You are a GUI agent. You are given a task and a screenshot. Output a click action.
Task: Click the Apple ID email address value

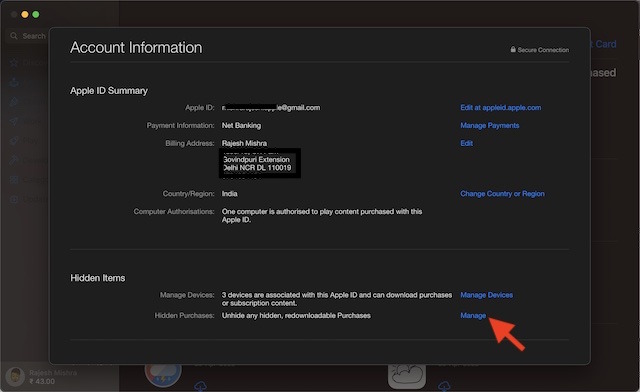[x=271, y=108]
